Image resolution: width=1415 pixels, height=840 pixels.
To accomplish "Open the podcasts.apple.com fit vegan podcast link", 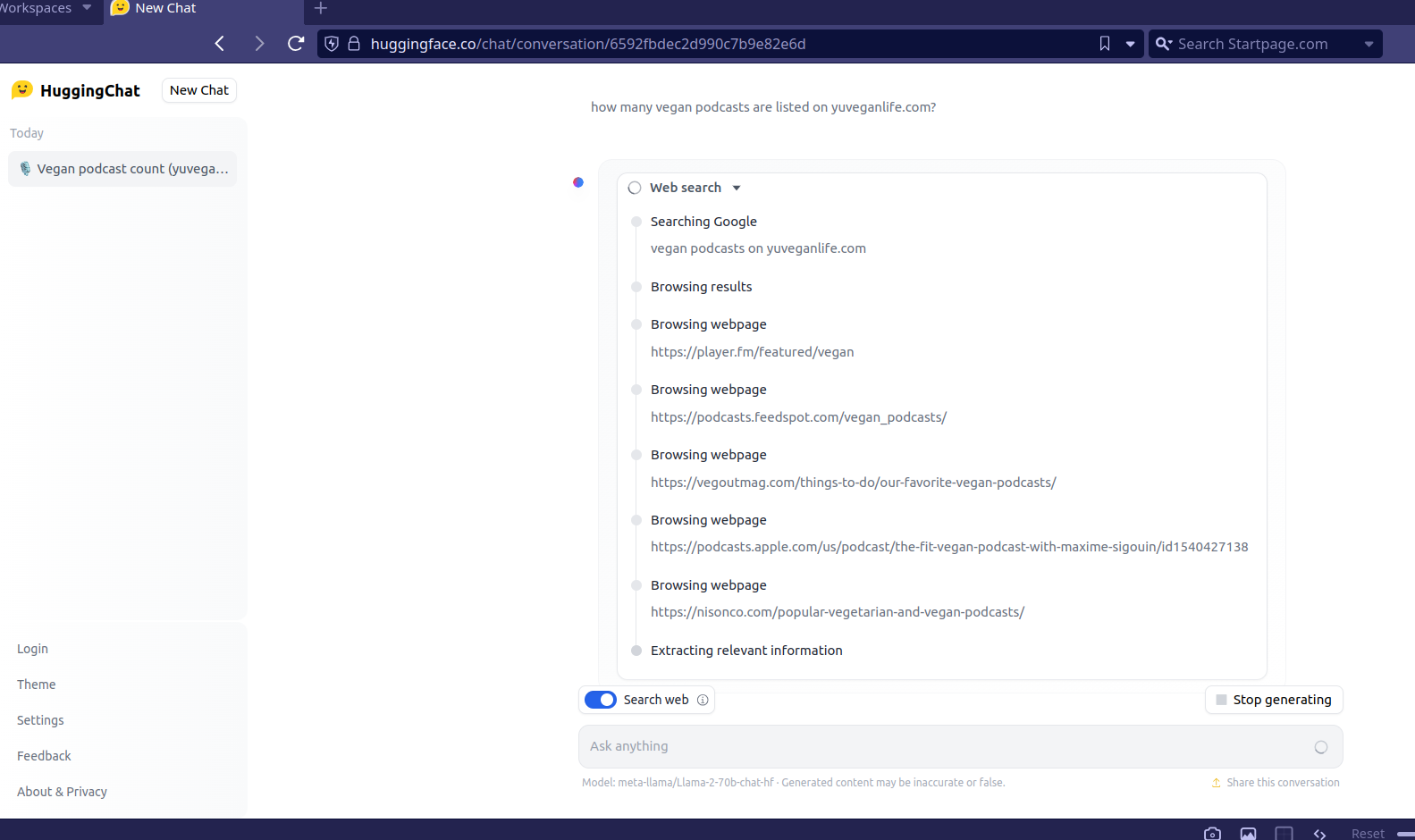I will tap(949, 547).
